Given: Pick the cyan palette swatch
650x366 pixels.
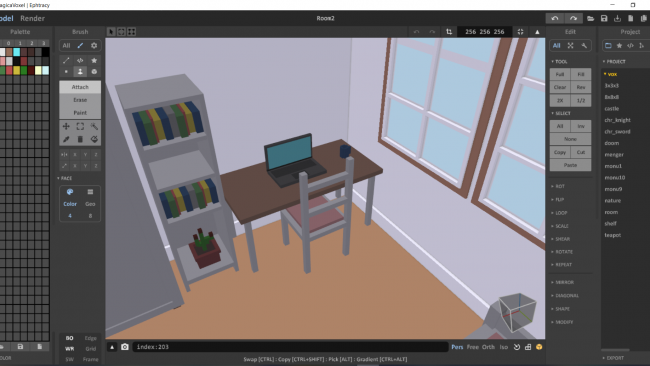Looking at the screenshot, I should click(x=17, y=52).
